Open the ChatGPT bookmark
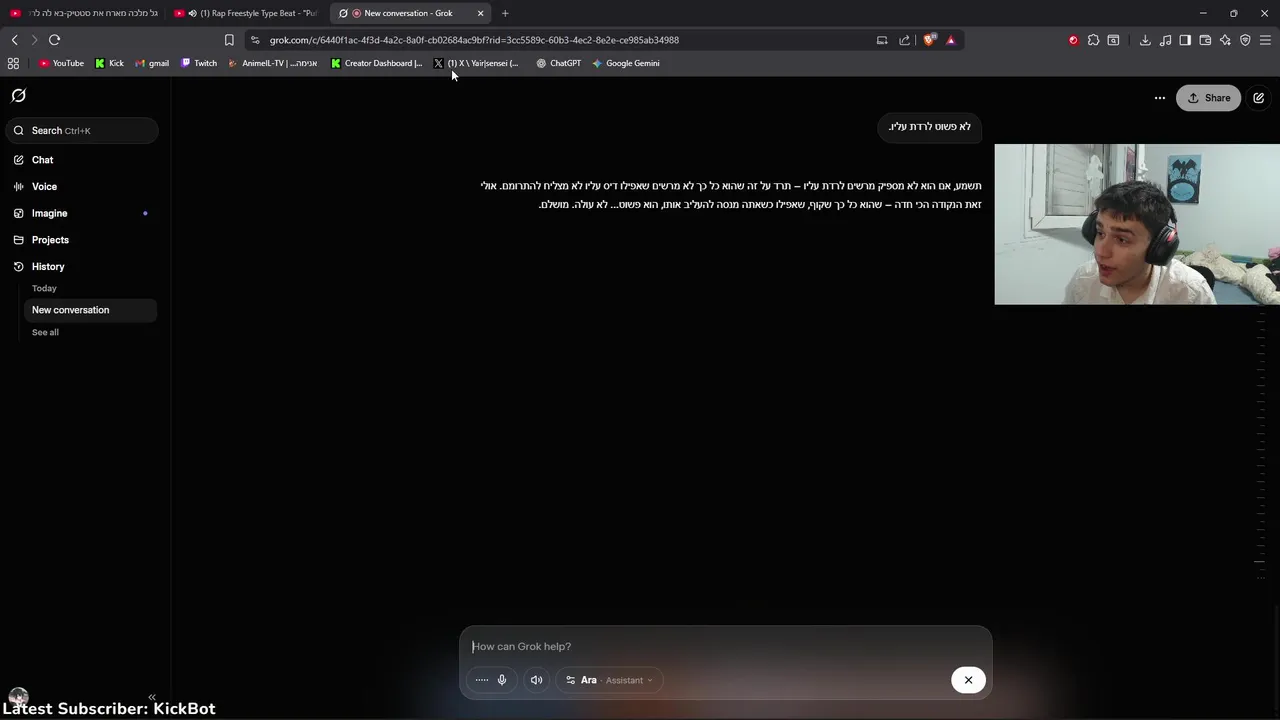This screenshot has width=1280, height=720. [x=558, y=63]
